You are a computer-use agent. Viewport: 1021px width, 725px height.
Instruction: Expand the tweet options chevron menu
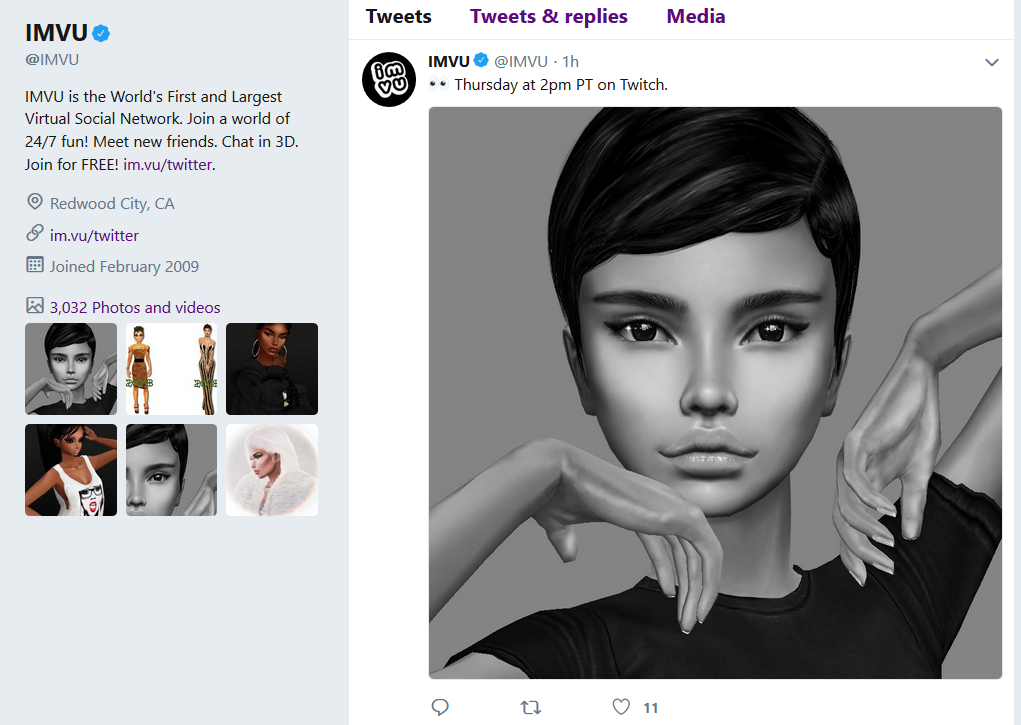point(992,63)
